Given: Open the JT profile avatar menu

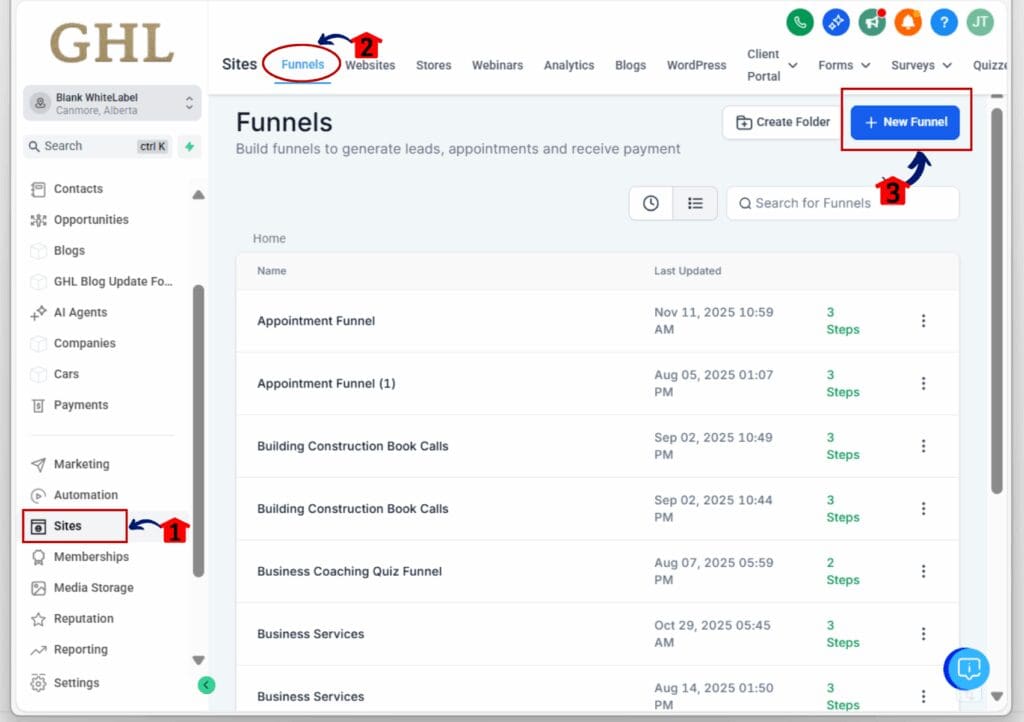Looking at the screenshot, I should (979, 22).
